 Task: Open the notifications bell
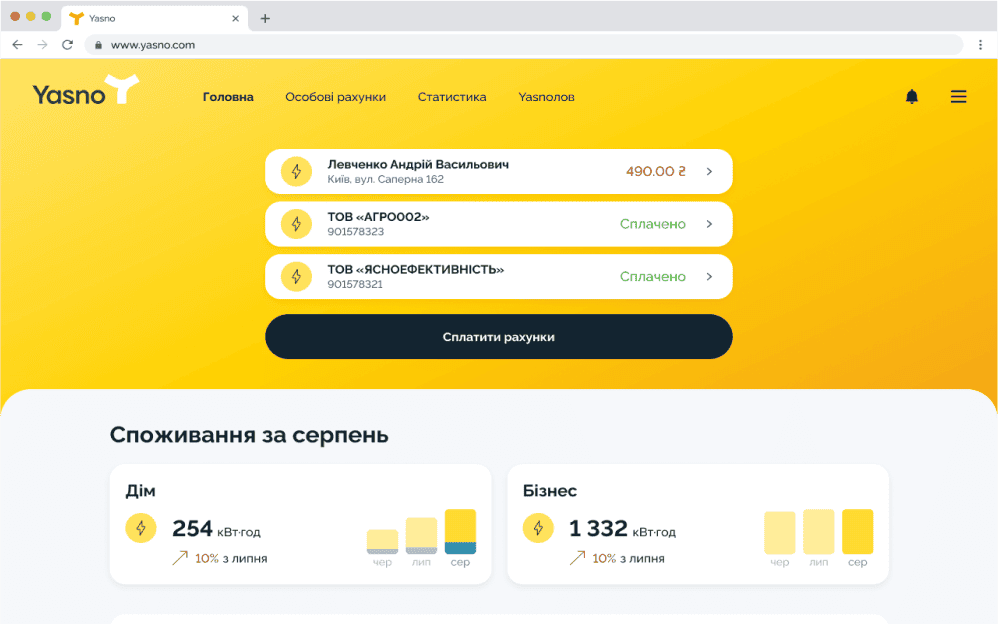(911, 97)
